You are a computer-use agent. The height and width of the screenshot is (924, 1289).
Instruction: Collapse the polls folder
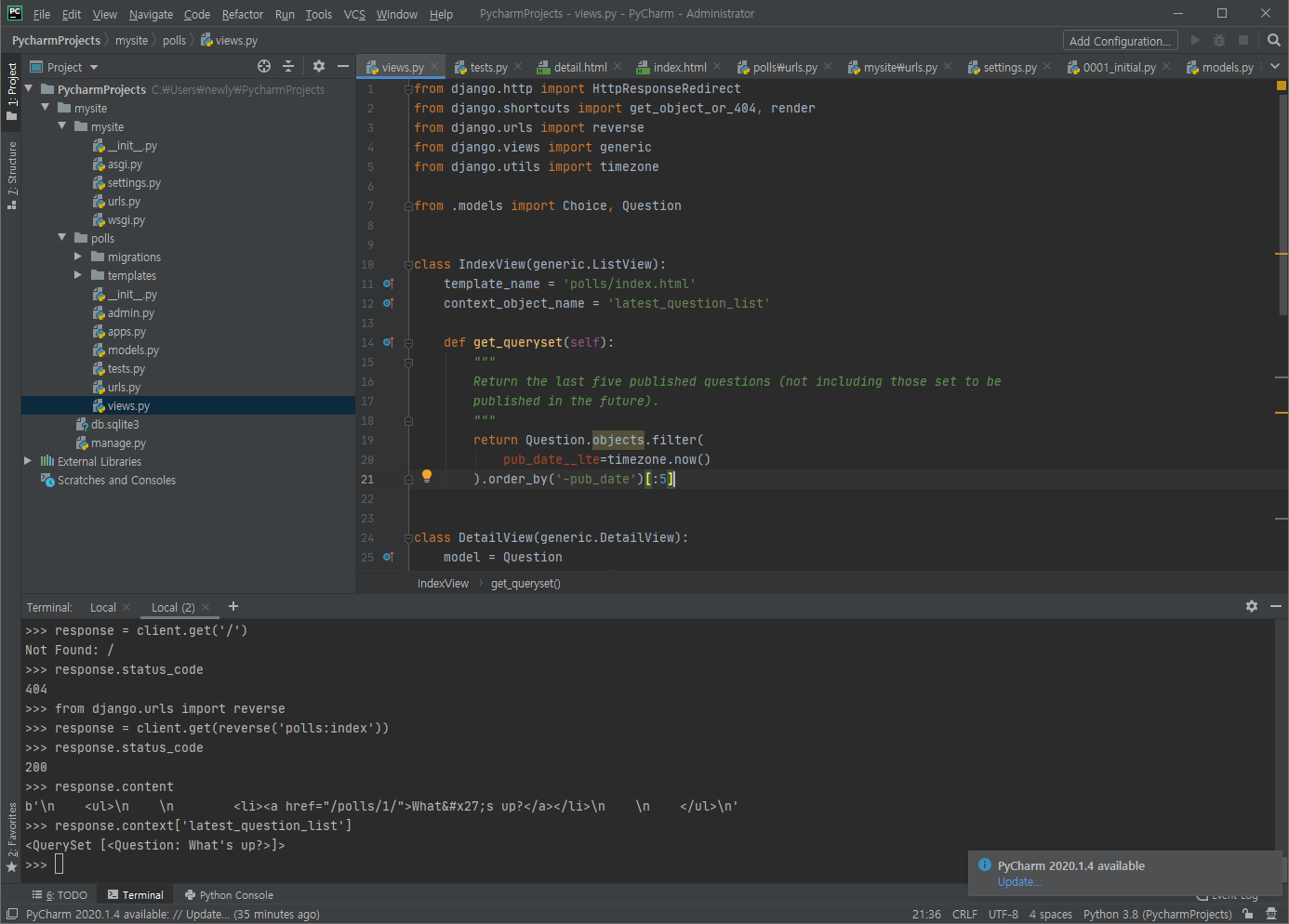[x=62, y=237]
